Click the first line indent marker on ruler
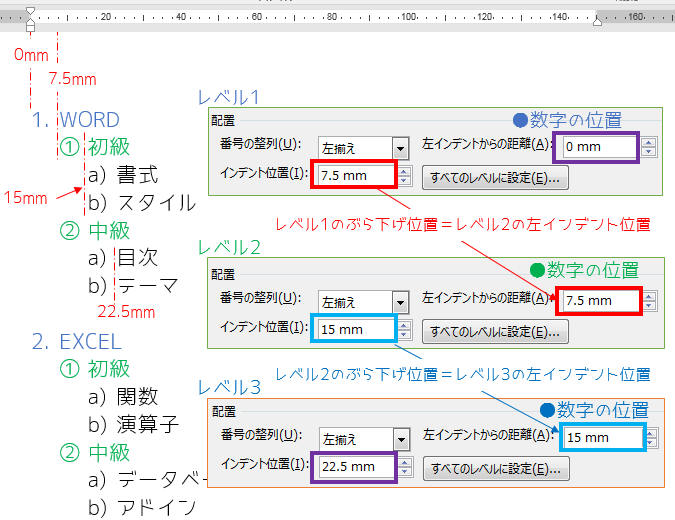 pos(30,11)
